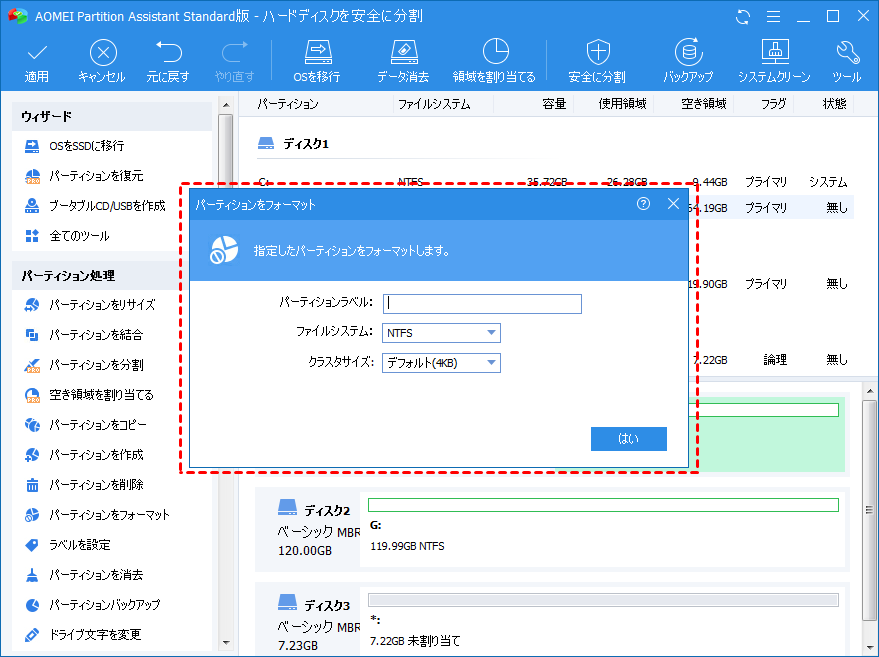Click sidebar scrollbar down arrow
The image size is (879, 657).
(226, 643)
